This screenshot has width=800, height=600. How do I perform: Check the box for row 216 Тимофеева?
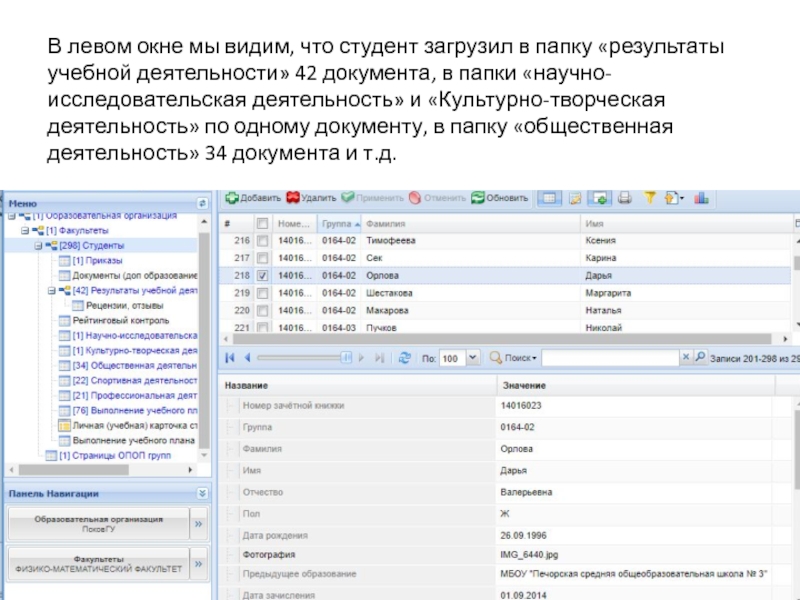coord(262,240)
